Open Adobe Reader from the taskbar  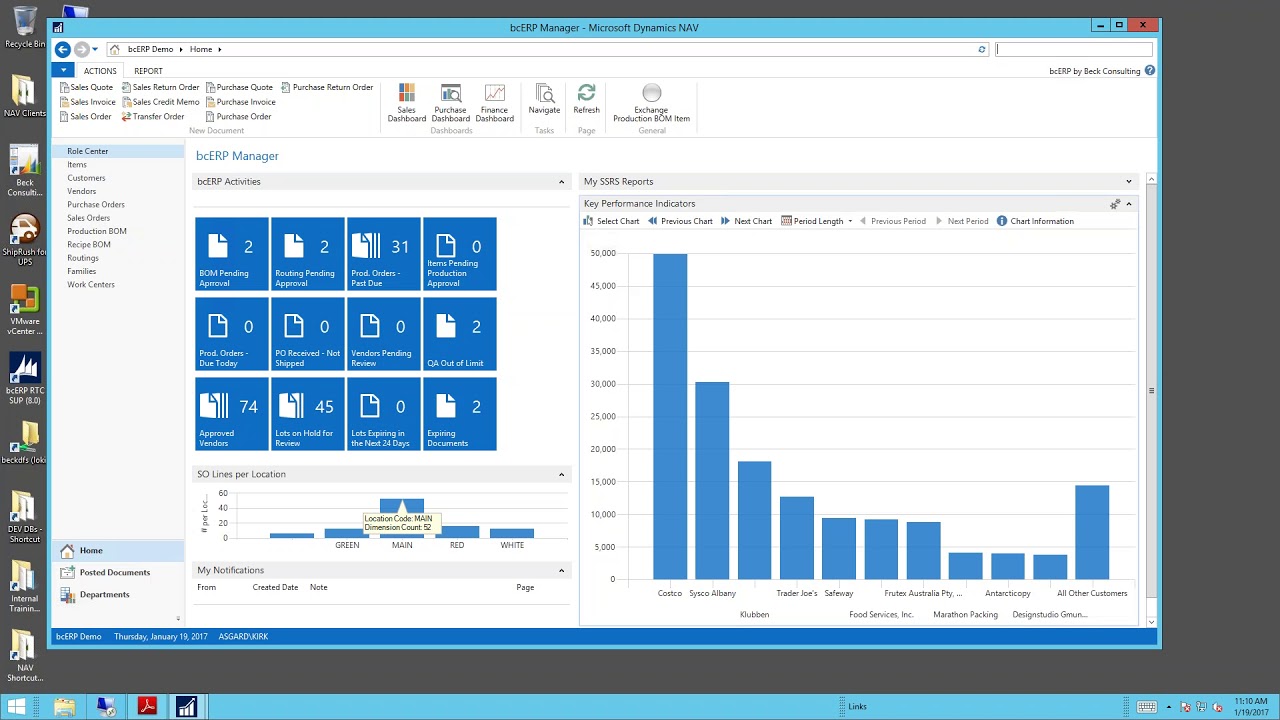point(147,707)
